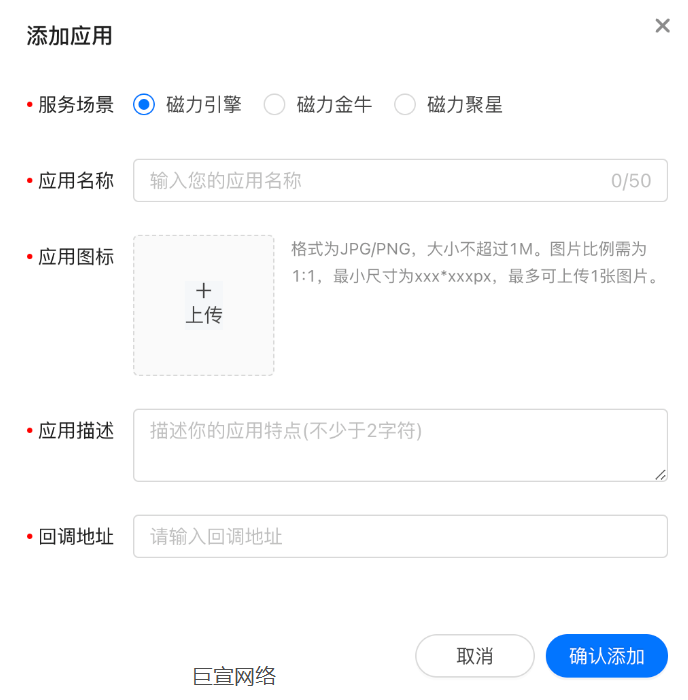688x700 pixels.
Task: Confirm with the 确认添加 button
Action: 606,656
